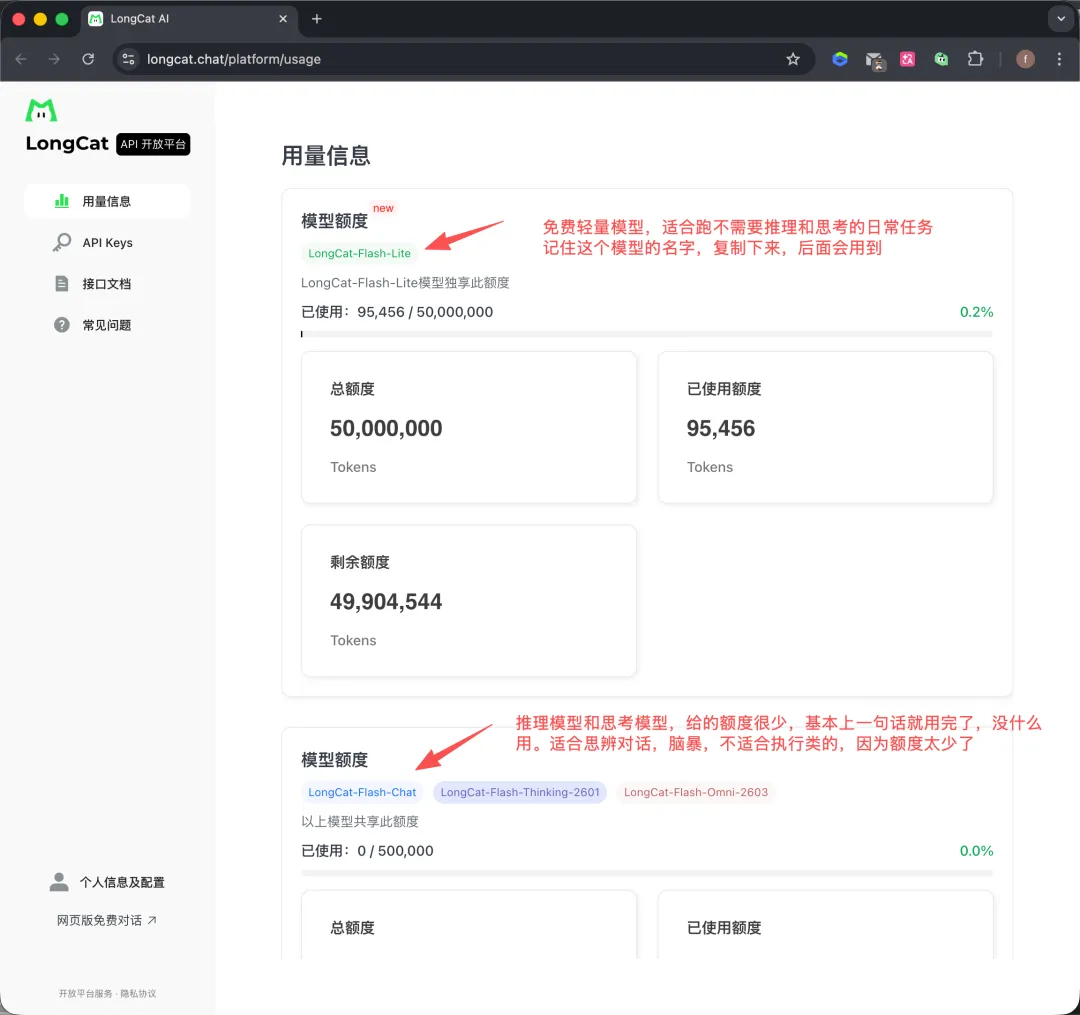This screenshot has height=1015, width=1080.
Task: Click the LongCat-Flash-Thinking-2601 model tag
Action: [520, 793]
